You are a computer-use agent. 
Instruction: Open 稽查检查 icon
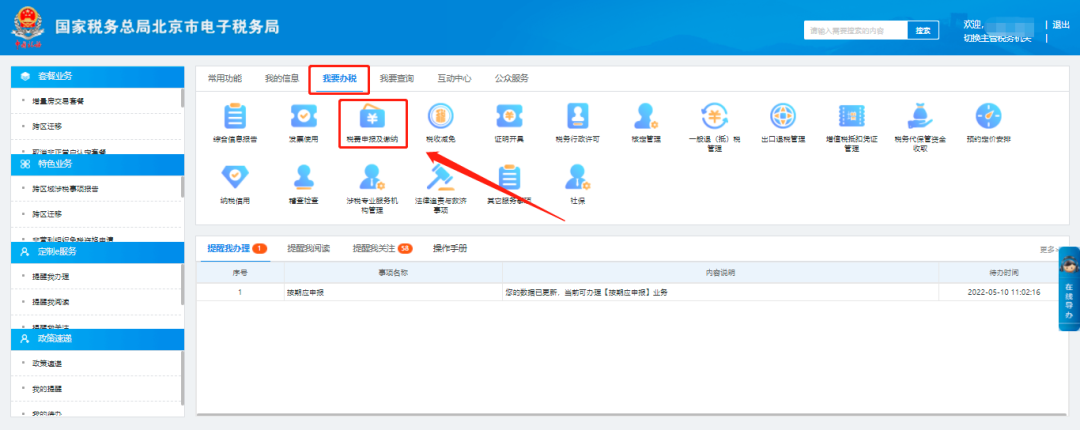(x=303, y=177)
